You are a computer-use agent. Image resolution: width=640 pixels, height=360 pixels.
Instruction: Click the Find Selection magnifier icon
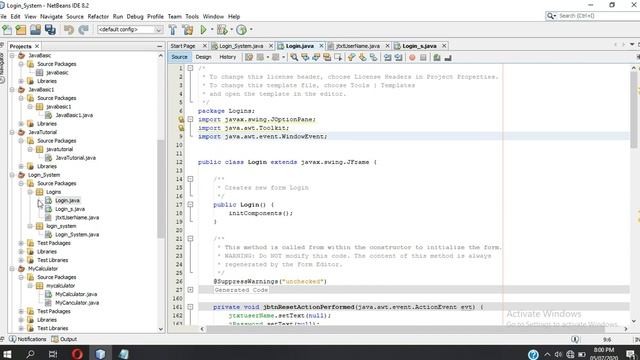point(294,58)
